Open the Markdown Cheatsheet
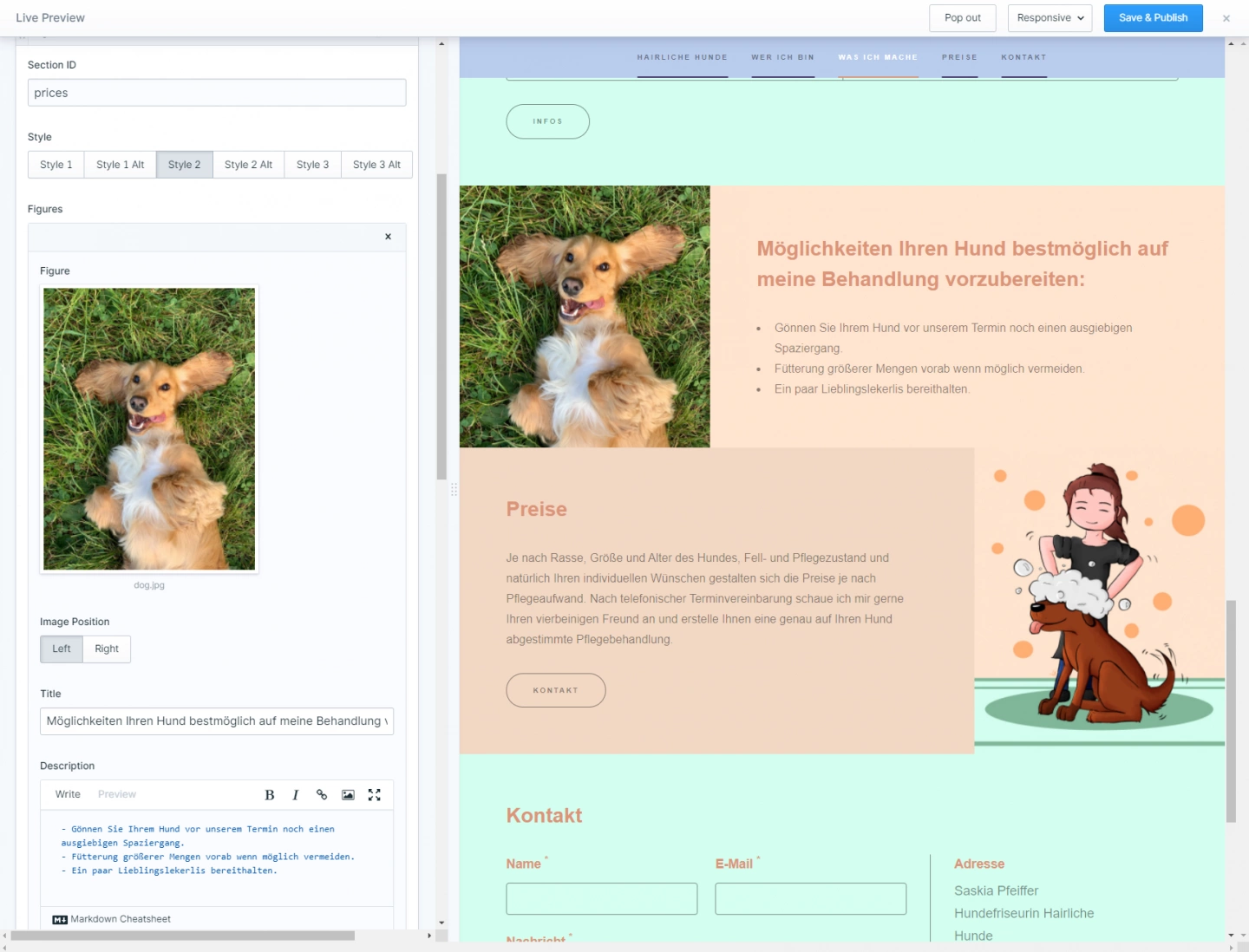Screen dimensions: 1249x952 pos(113,919)
